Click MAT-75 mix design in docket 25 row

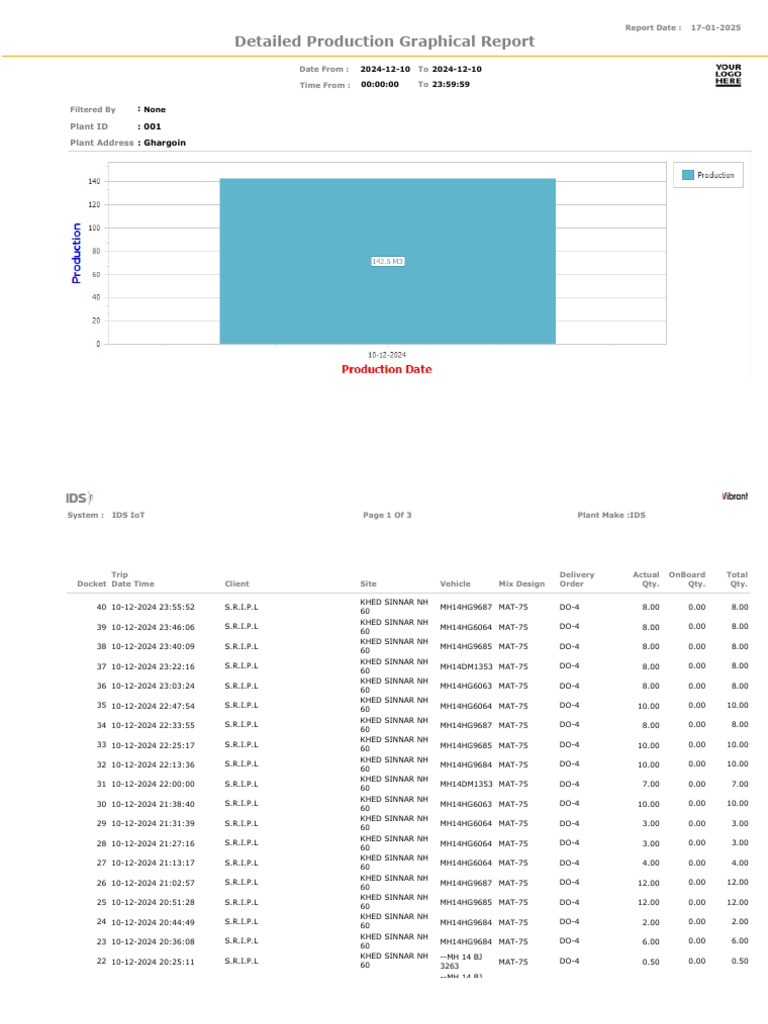click(x=513, y=903)
